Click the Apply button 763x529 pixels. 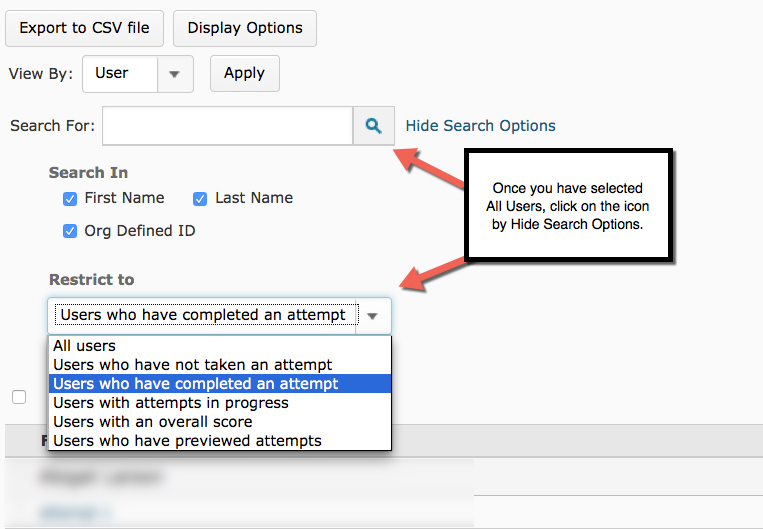(244, 74)
